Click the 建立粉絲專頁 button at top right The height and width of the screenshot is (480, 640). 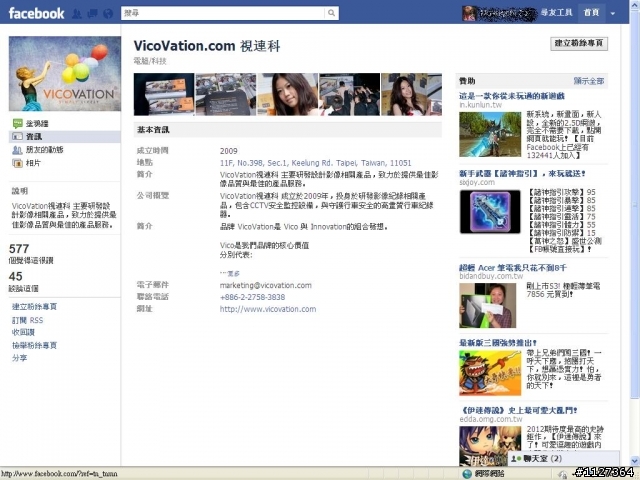click(x=579, y=43)
